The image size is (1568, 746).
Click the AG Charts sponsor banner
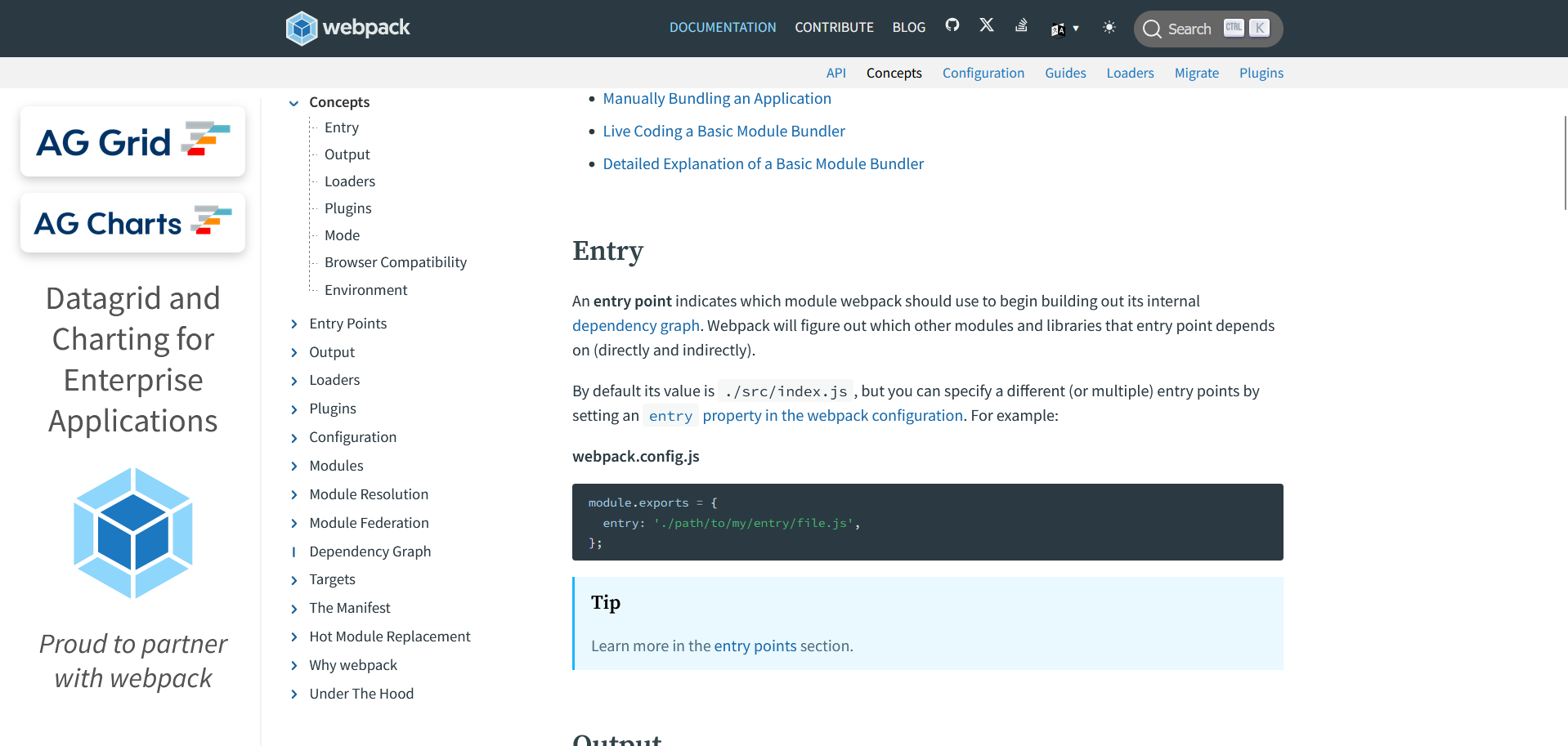tap(132, 222)
